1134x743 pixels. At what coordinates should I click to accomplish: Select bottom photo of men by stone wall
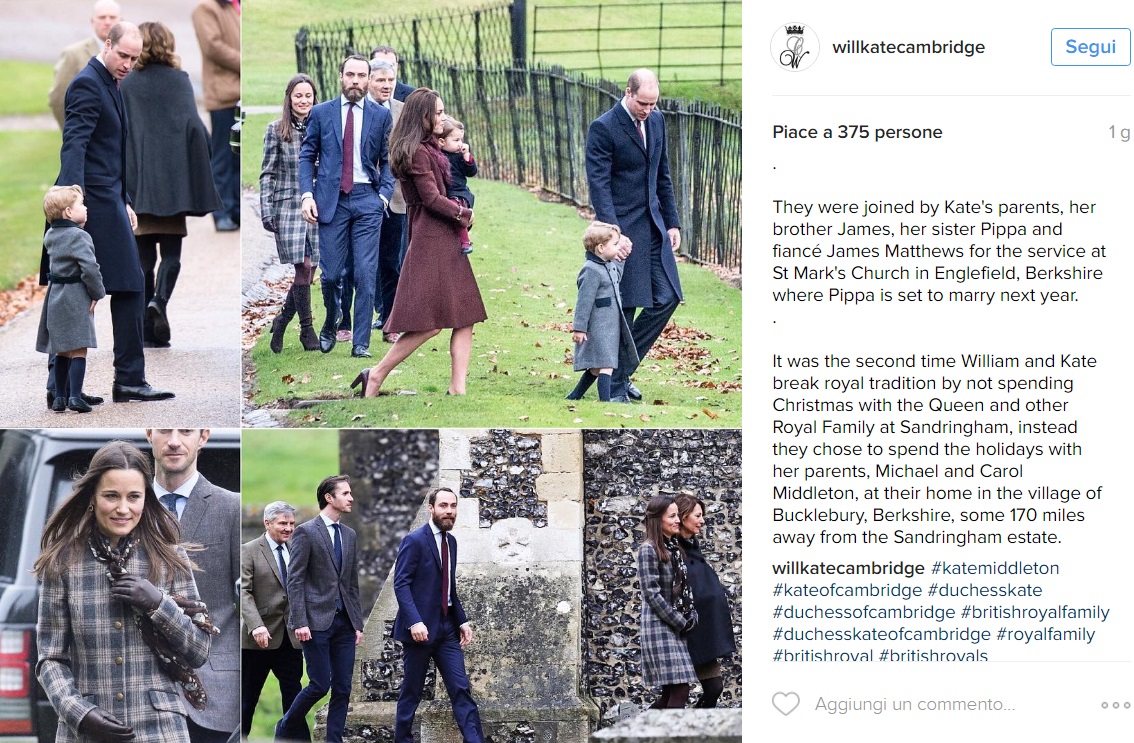click(x=492, y=586)
